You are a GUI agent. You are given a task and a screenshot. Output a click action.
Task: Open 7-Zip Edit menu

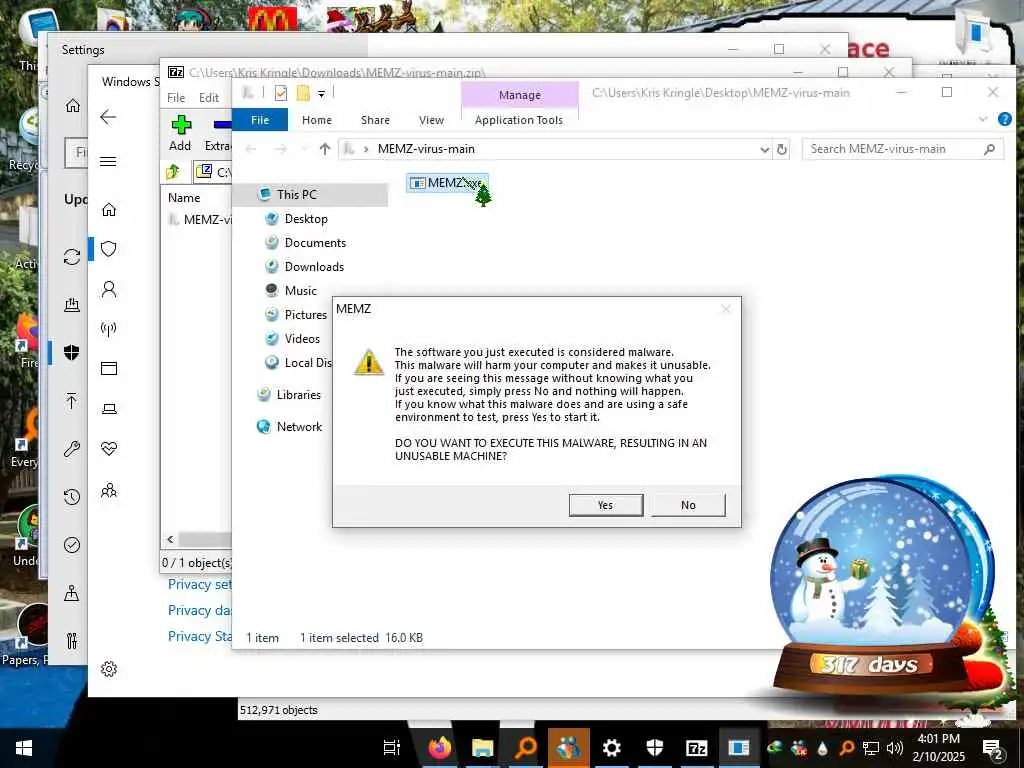click(209, 98)
